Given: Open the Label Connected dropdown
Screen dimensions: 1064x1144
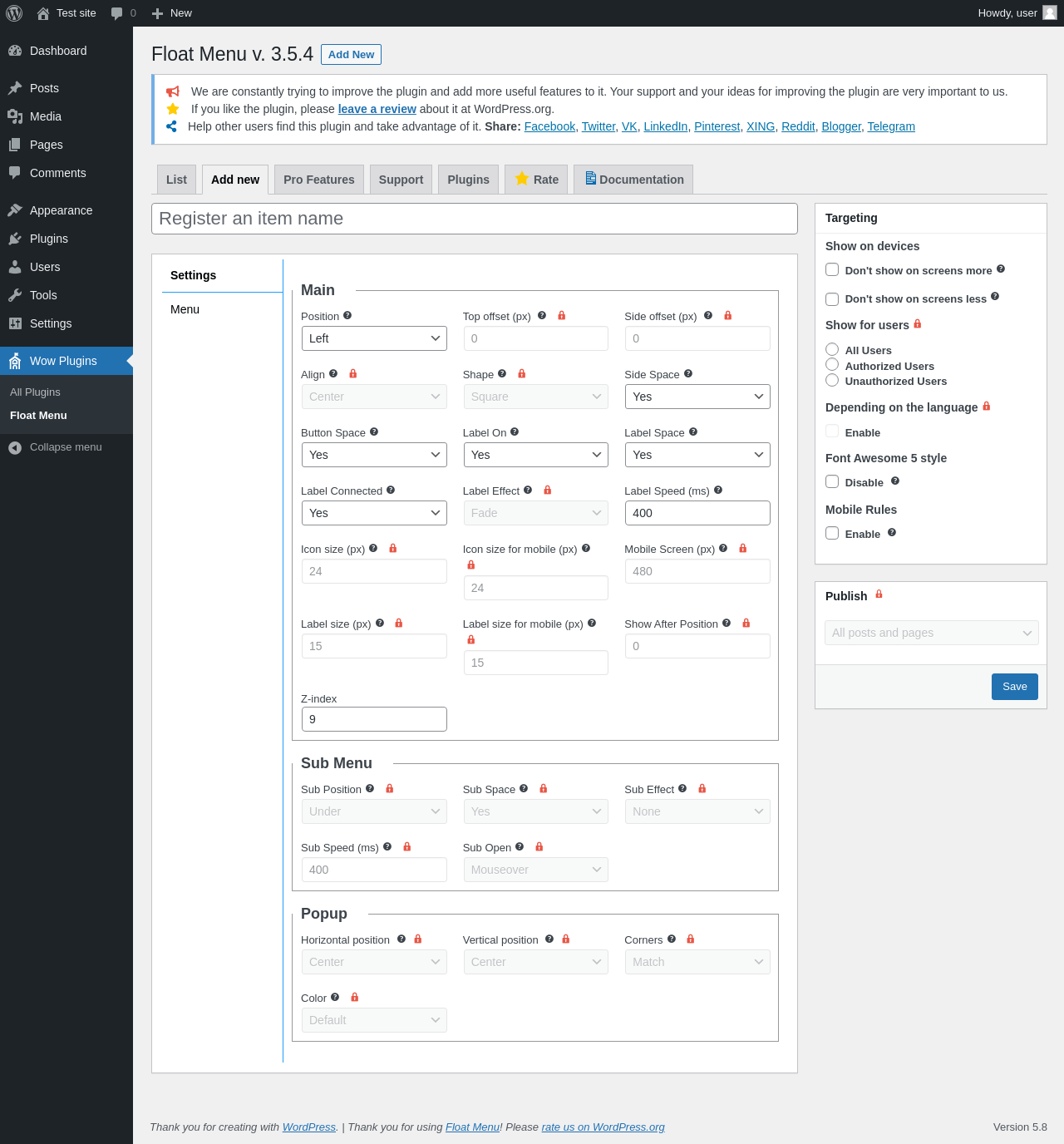Looking at the screenshot, I should click(x=374, y=513).
